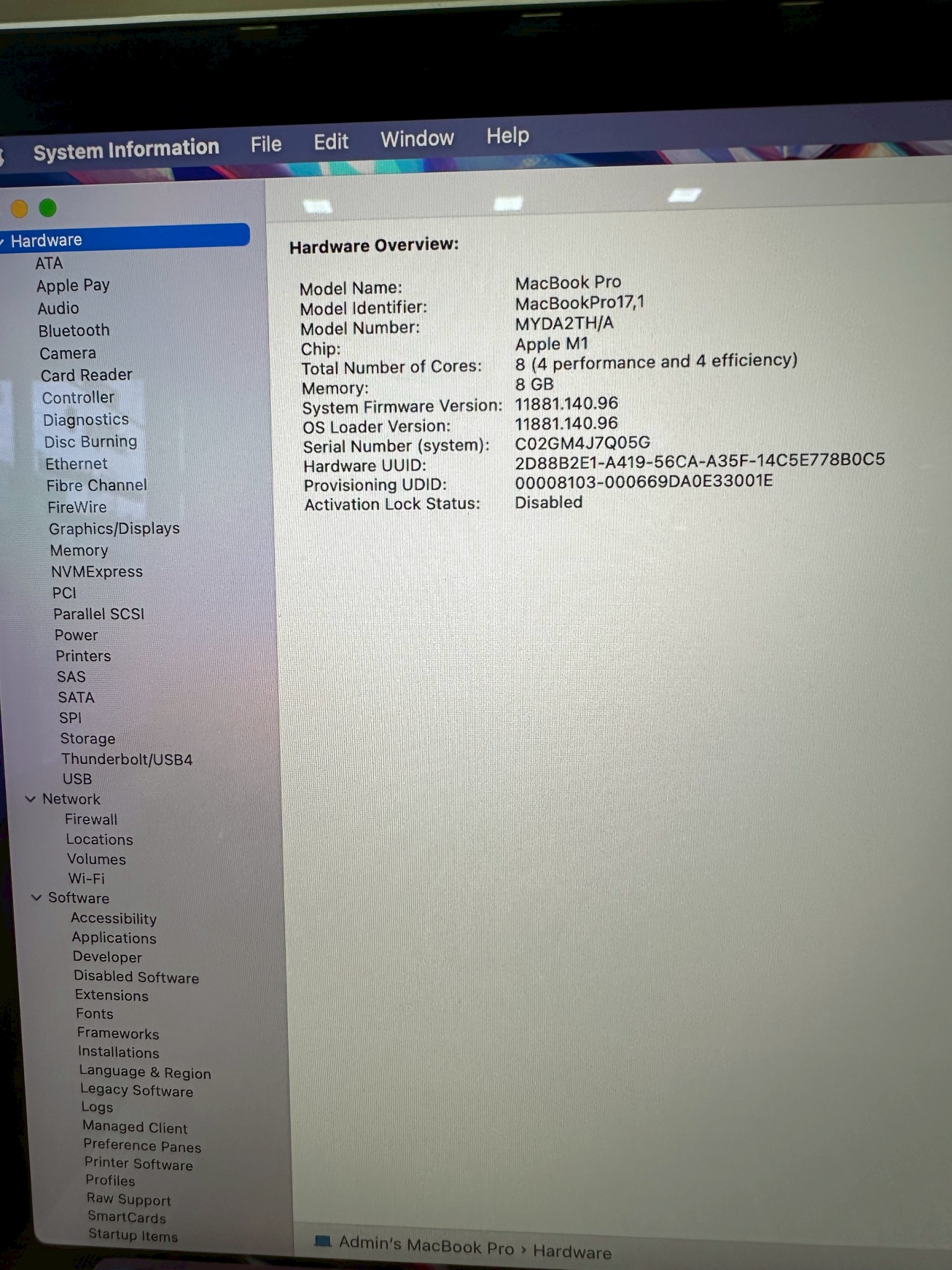Select Power in the sidebar

(x=76, y=635)
